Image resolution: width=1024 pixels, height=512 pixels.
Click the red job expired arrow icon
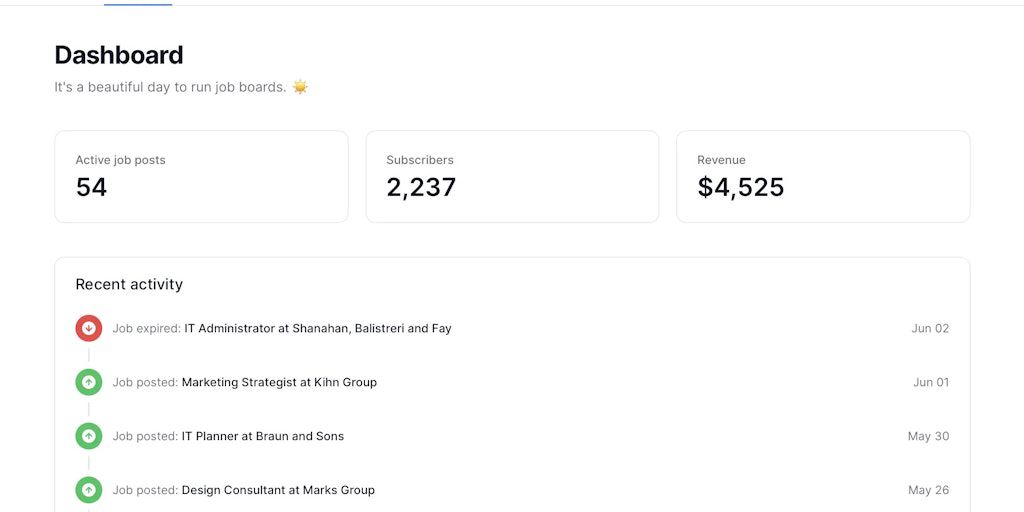89,328
